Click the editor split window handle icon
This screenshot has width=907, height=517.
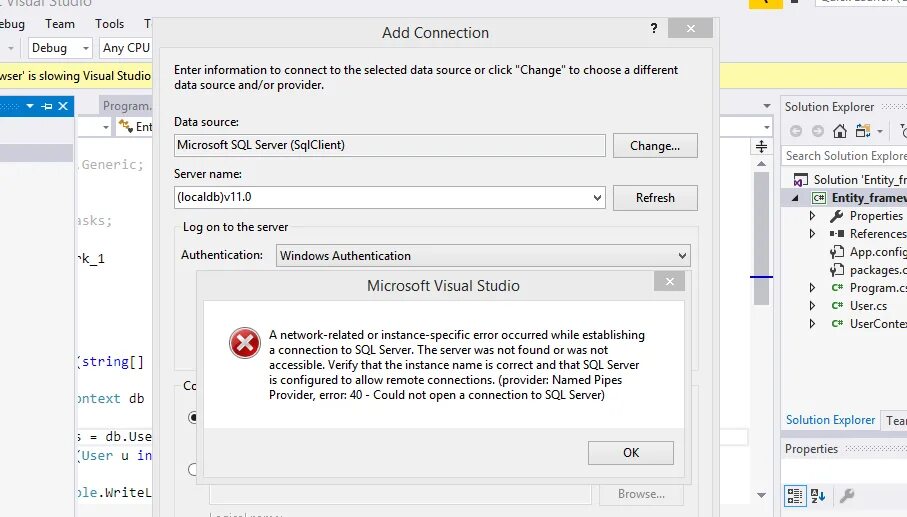[x=761, y=147]
